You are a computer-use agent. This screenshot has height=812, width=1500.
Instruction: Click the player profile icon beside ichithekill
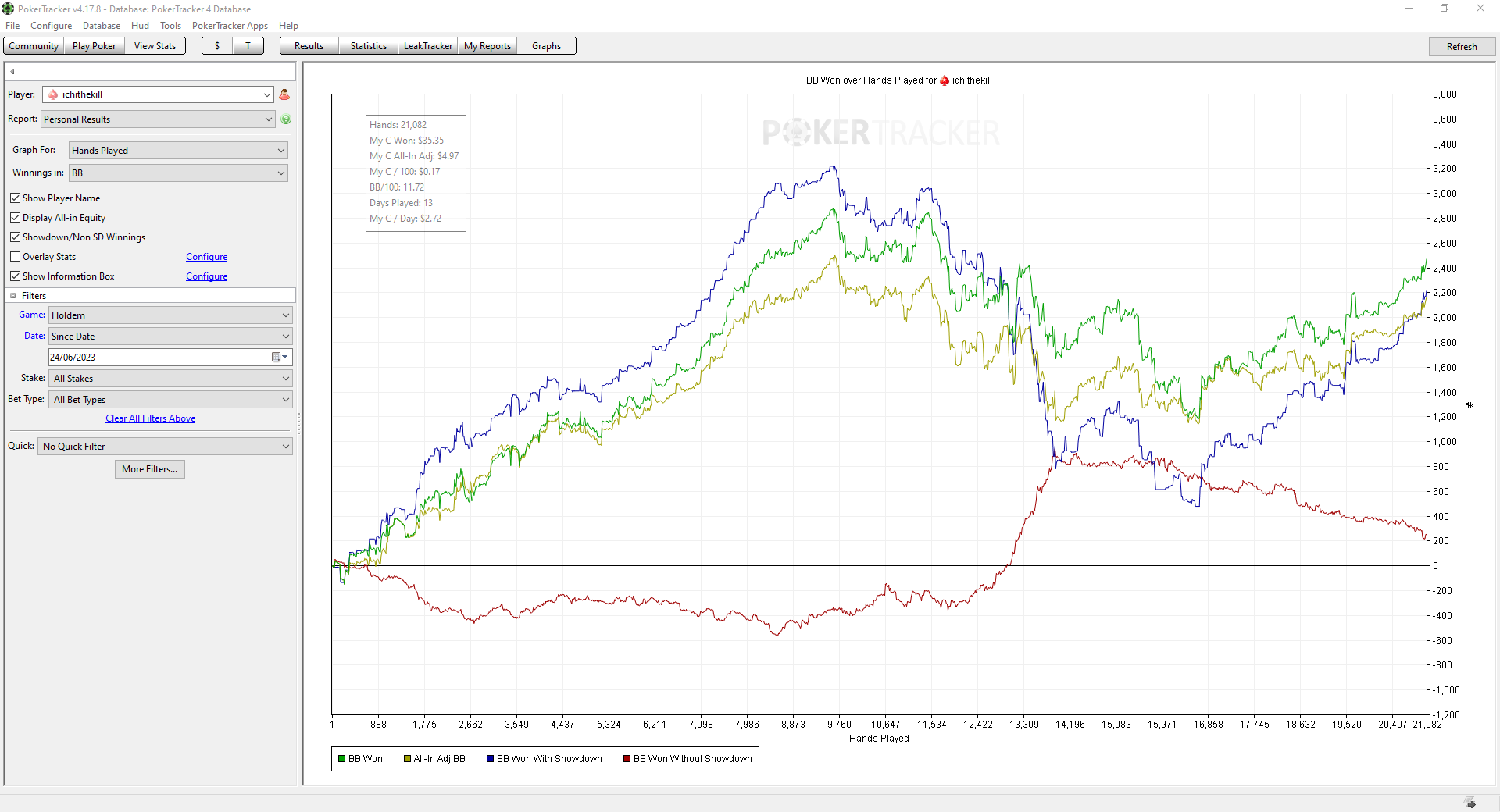(284, 94)
